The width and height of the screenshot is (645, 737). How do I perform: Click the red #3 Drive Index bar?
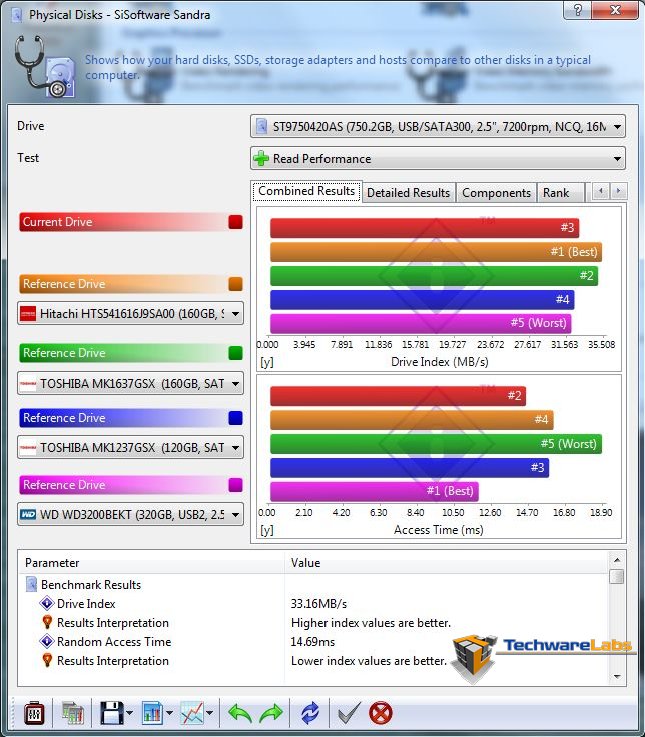click(x=425, y=227)
